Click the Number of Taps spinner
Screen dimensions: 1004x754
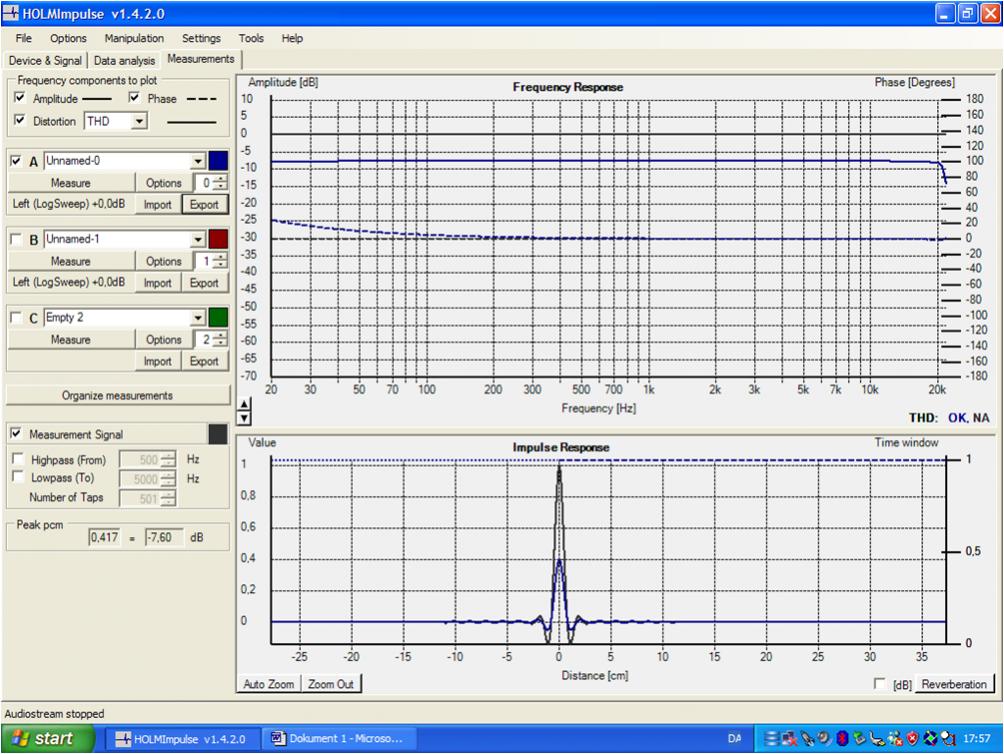[148, 498]
